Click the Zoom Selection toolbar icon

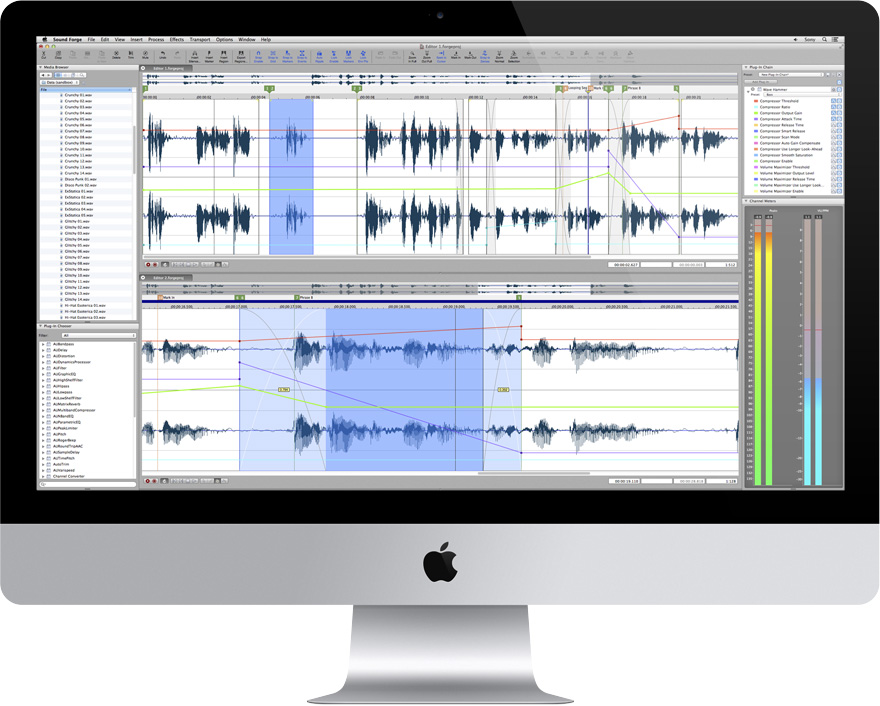[514, 56]
